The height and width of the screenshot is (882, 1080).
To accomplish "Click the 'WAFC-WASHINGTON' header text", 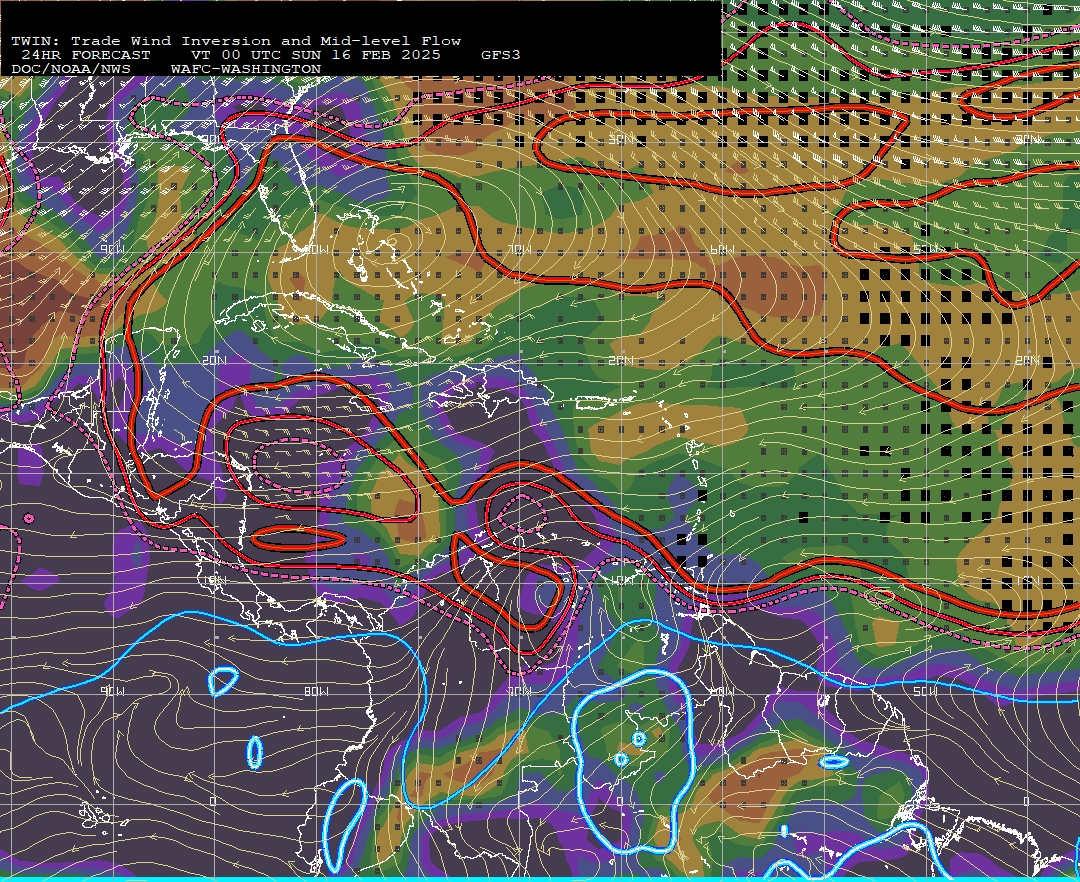I will tap(246, 70).
